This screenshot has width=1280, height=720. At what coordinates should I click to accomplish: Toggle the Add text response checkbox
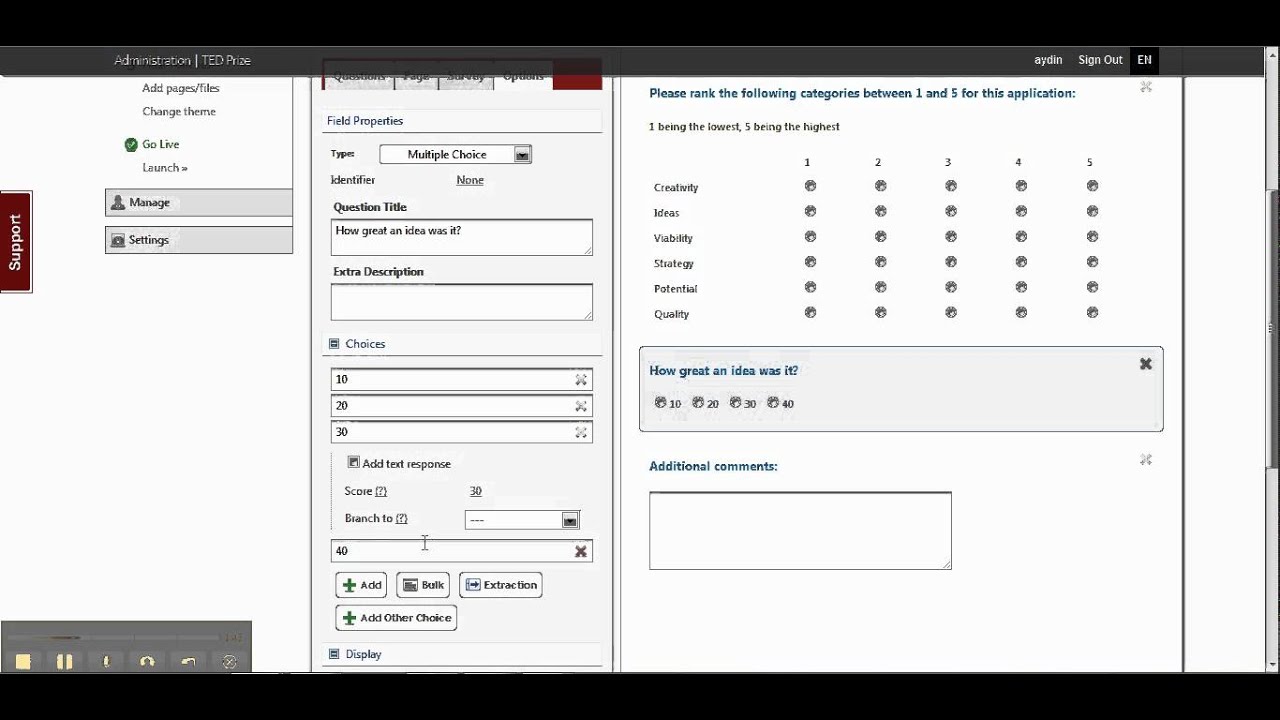pos(353,463)
